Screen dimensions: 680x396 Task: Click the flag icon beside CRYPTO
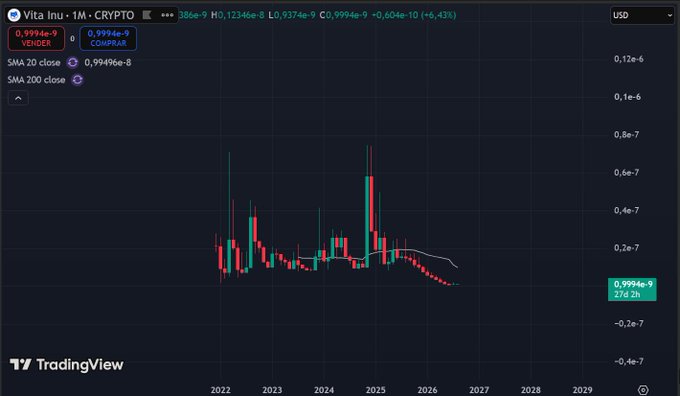click(x=147, y=15)
